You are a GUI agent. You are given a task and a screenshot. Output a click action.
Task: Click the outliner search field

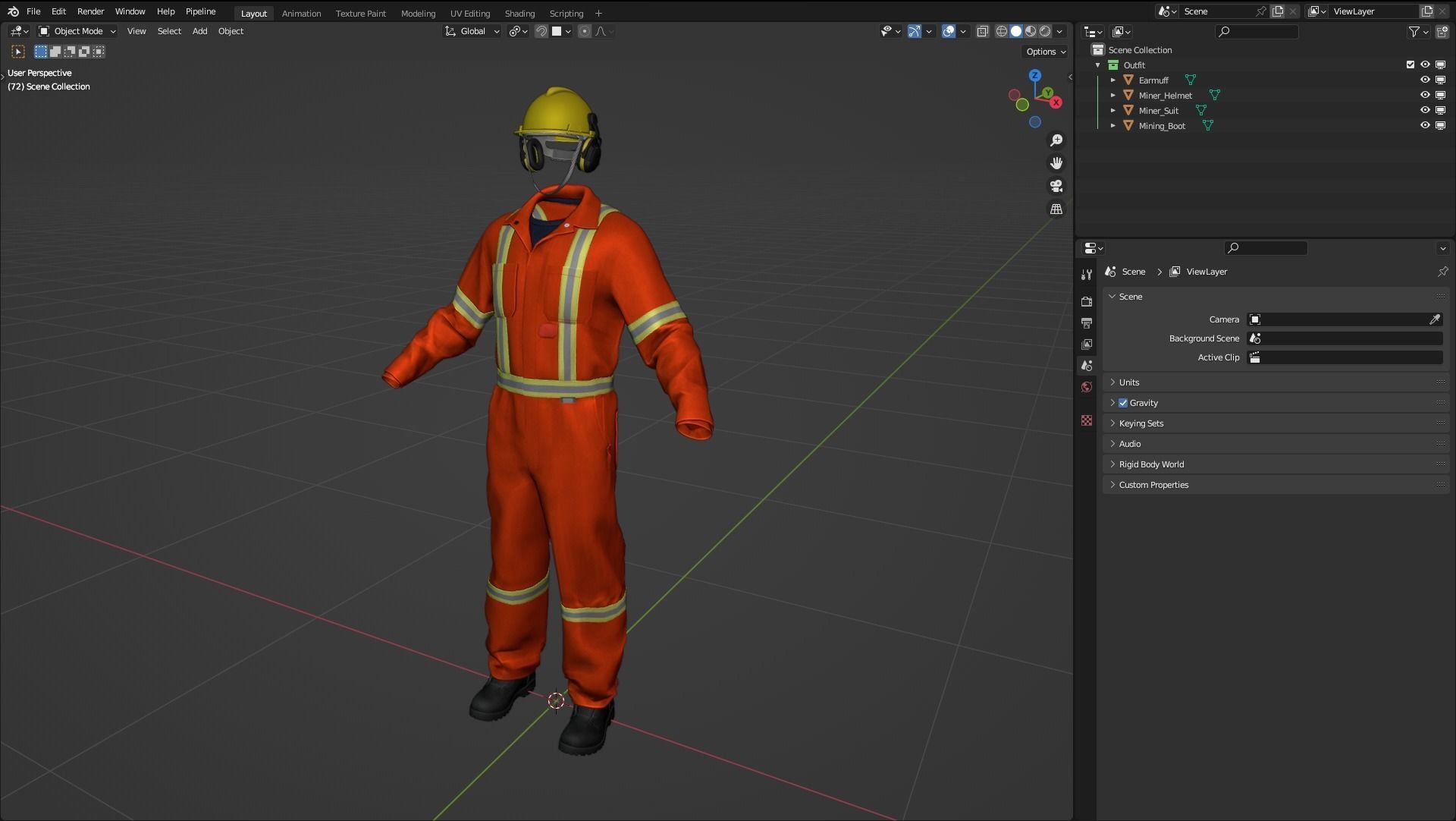click(1257, 31)
